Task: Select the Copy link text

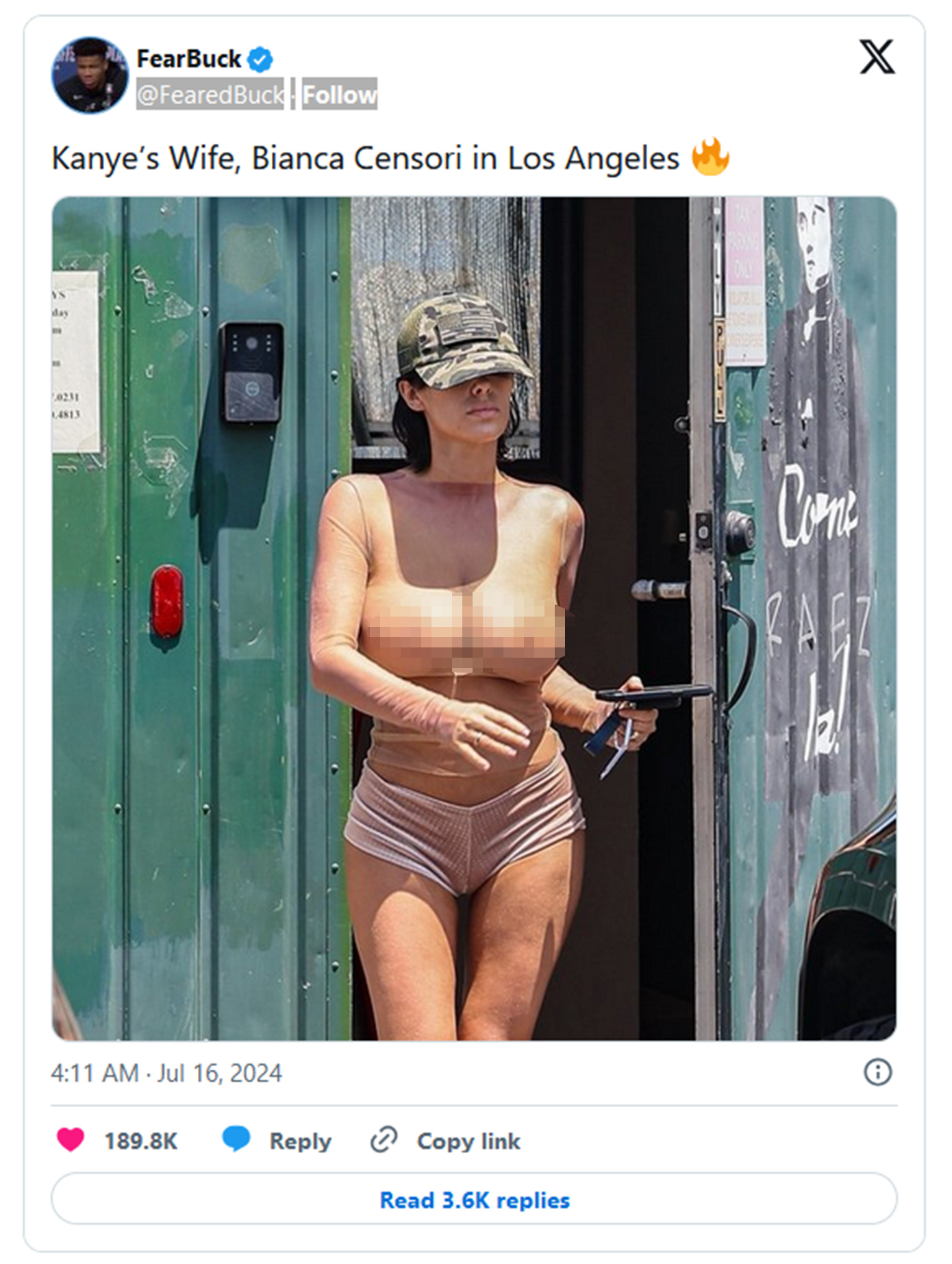Action: pyautogui.click(x=468, y=1141)
